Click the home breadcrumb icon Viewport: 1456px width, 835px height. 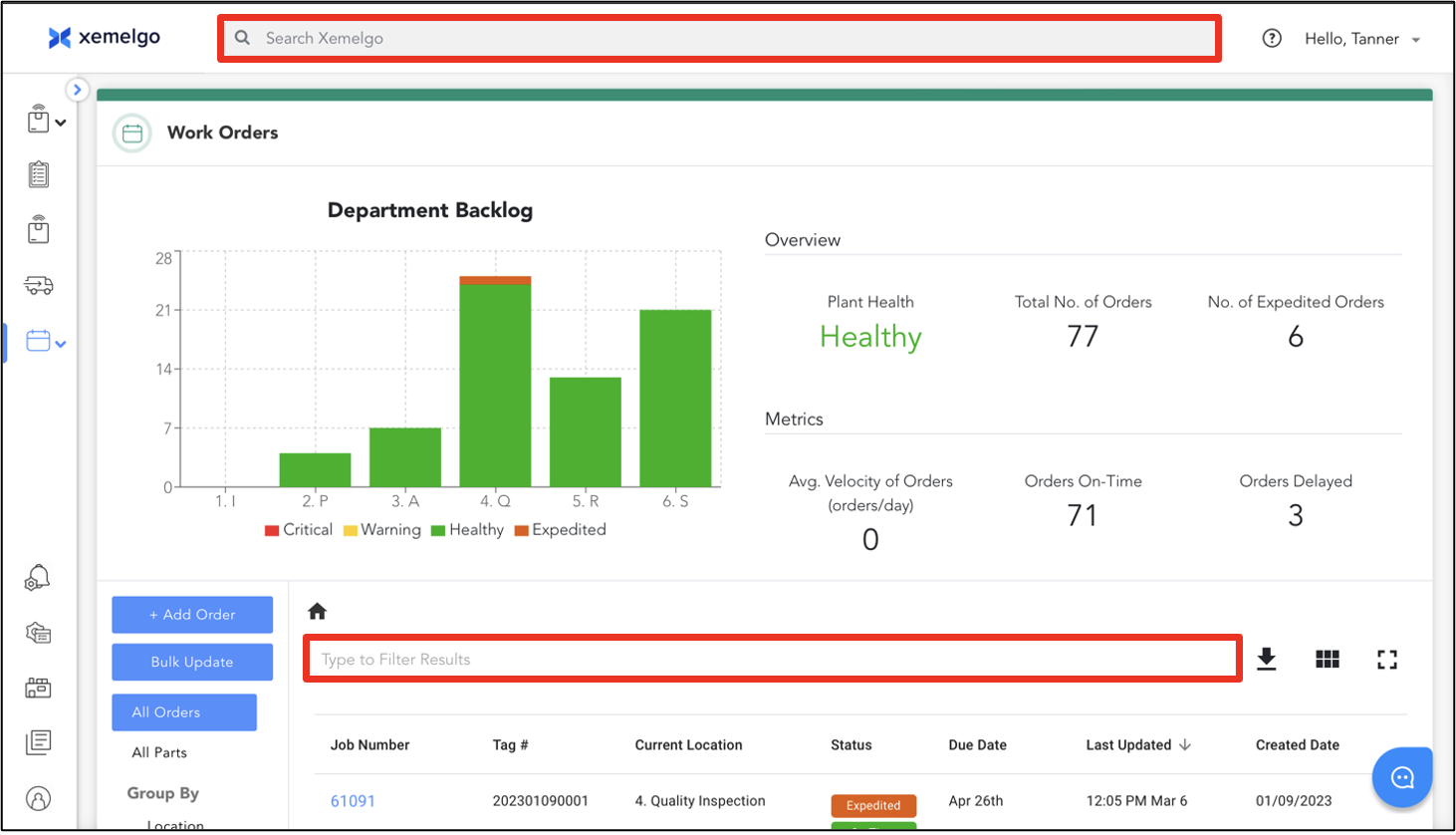point(318,611)
